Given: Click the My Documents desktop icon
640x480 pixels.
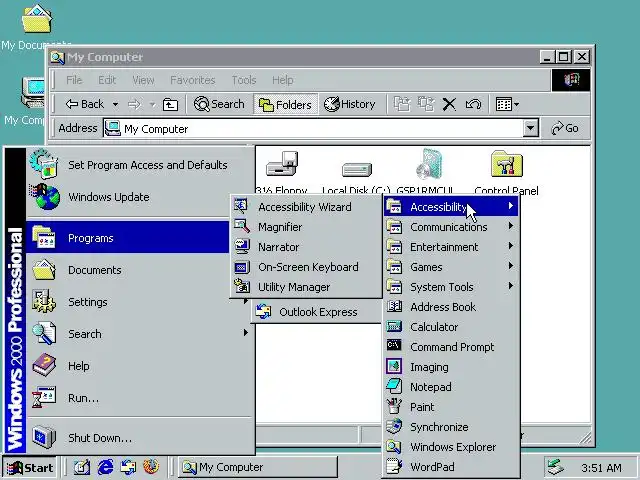Looking at the screenshot, I should [x=37, y=19].
